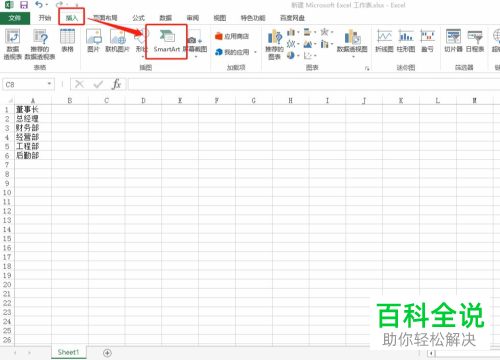The image size is (500, 360).
Task: Click the Redo arrow icon
Action: 59,5
